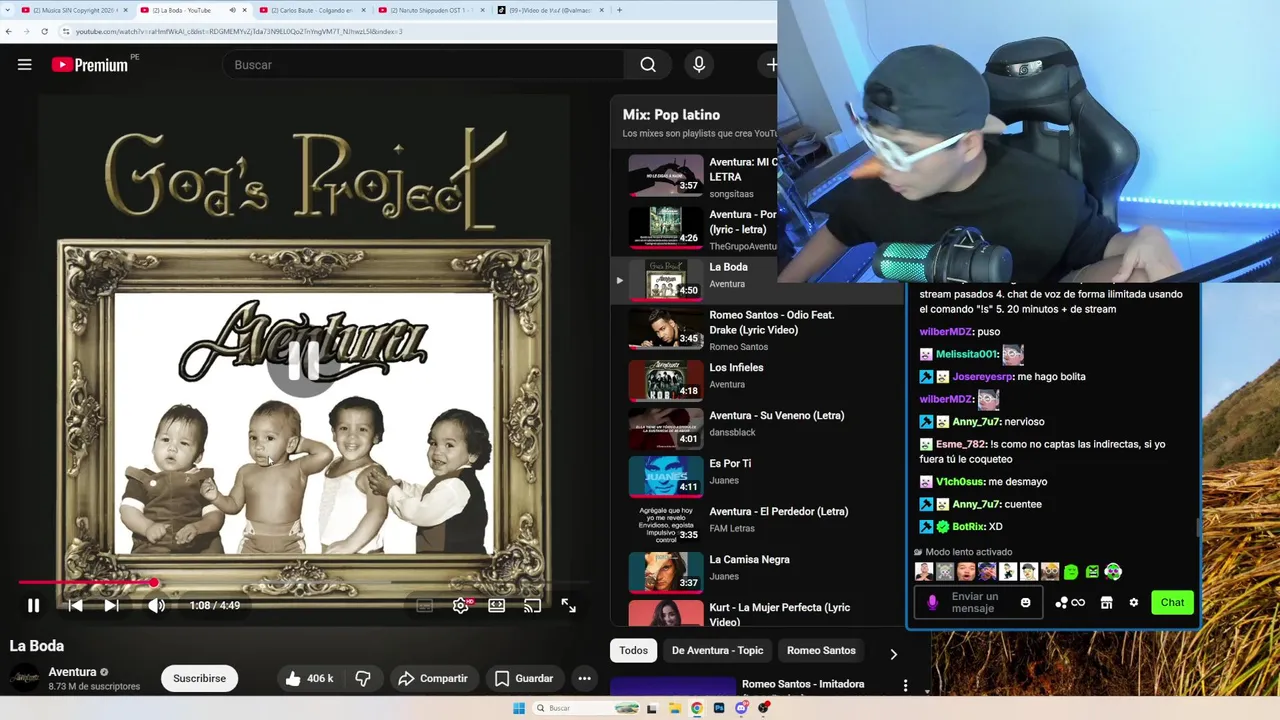Switch to Carlos Baute - Colgando tab

(x=312, y=10)
